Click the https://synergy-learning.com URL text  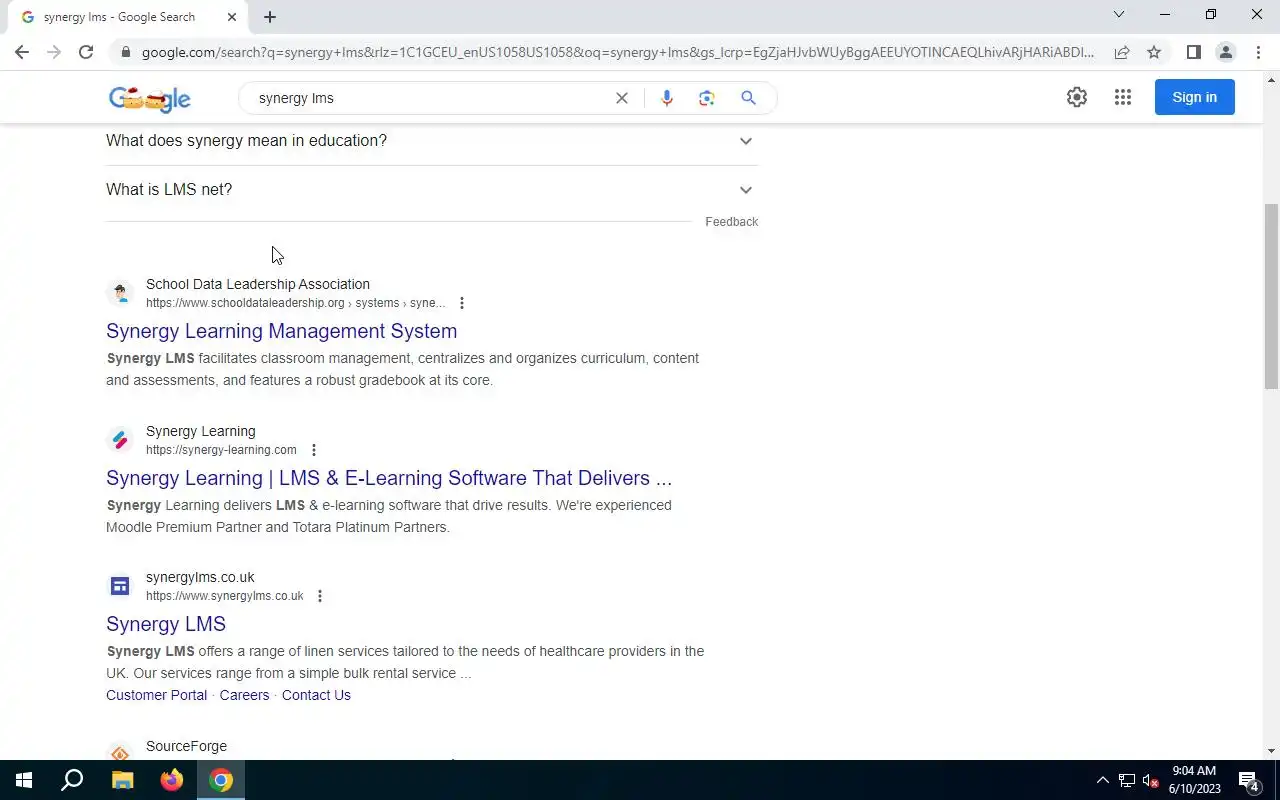pos(221,450)
